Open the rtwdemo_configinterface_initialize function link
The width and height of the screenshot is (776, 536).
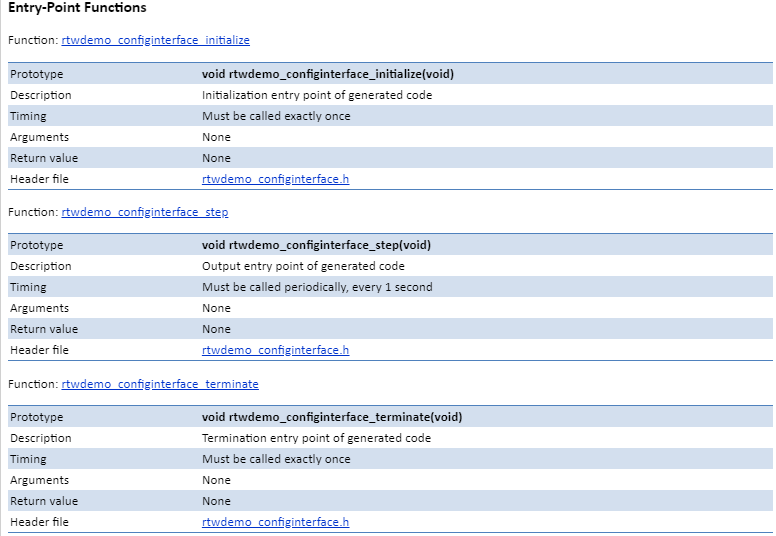pos(155,40)
